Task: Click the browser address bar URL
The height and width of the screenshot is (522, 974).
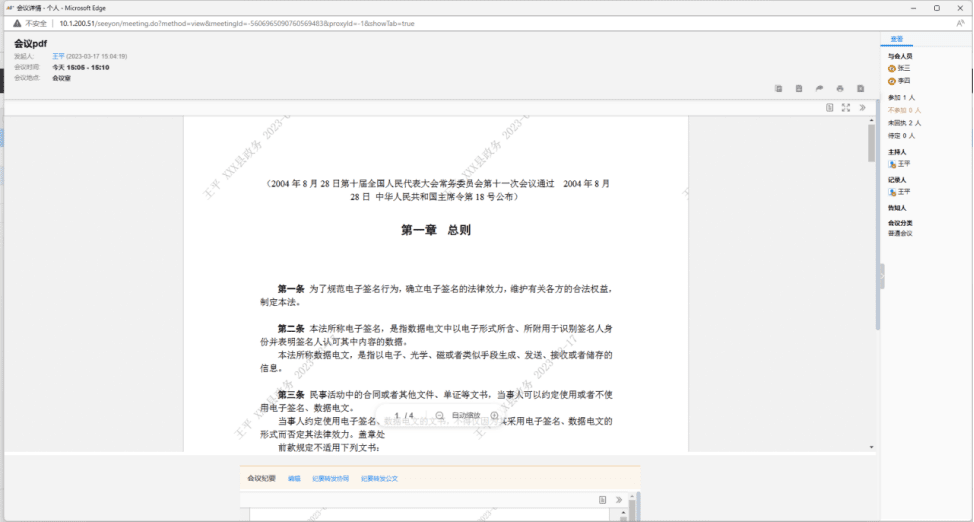Action: [237, 24]
